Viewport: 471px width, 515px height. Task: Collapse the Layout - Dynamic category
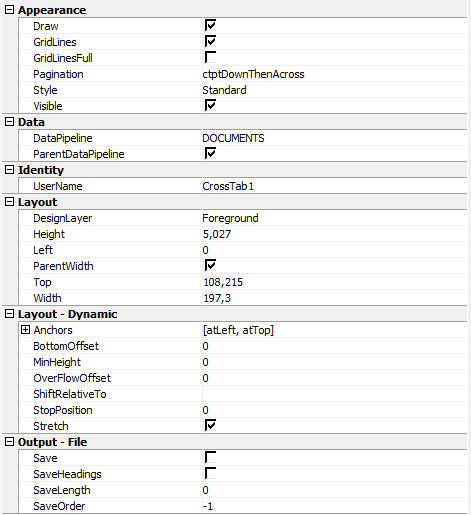click(9, 314)
